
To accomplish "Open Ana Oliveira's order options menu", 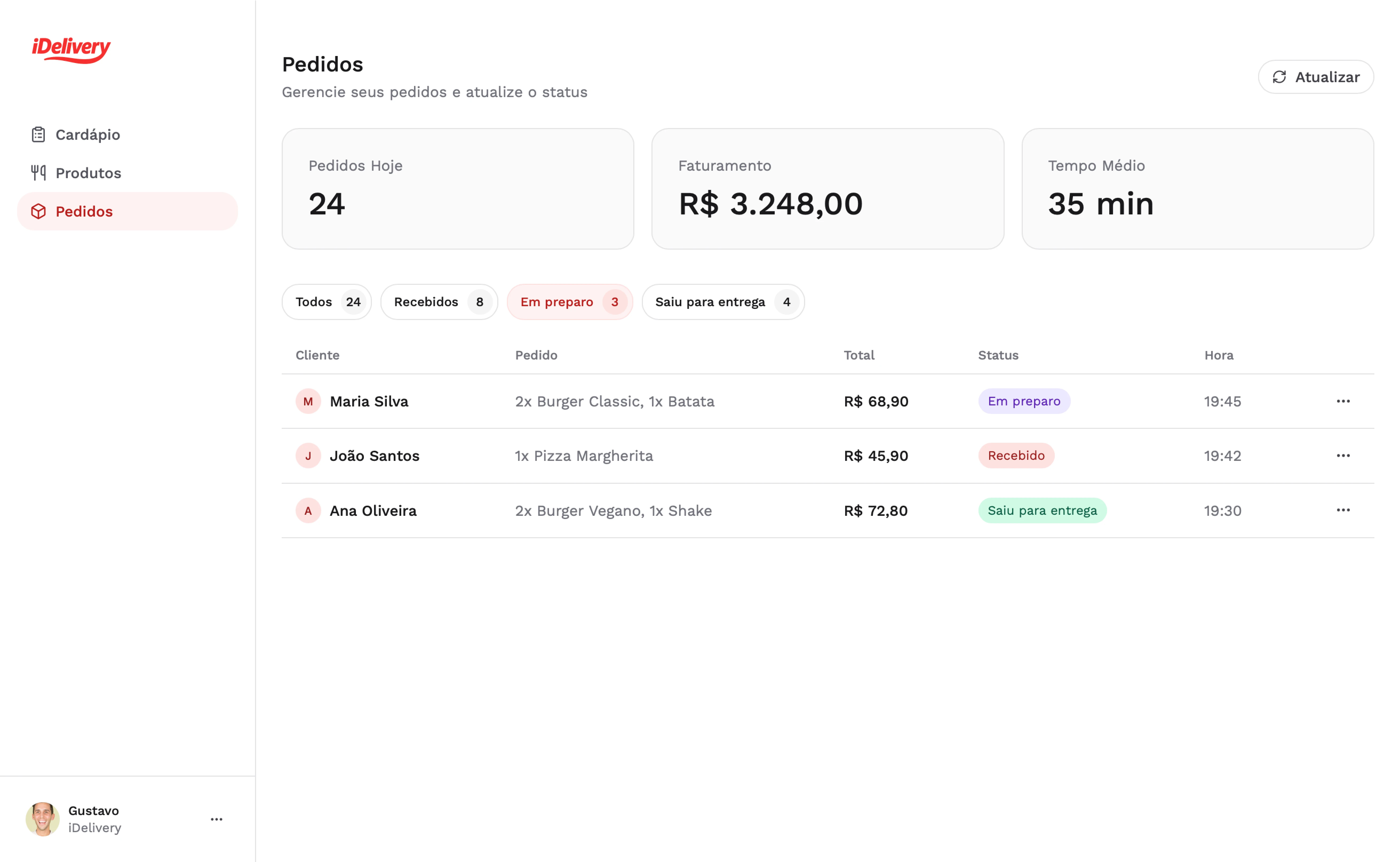I will (x=1343, y=510).
